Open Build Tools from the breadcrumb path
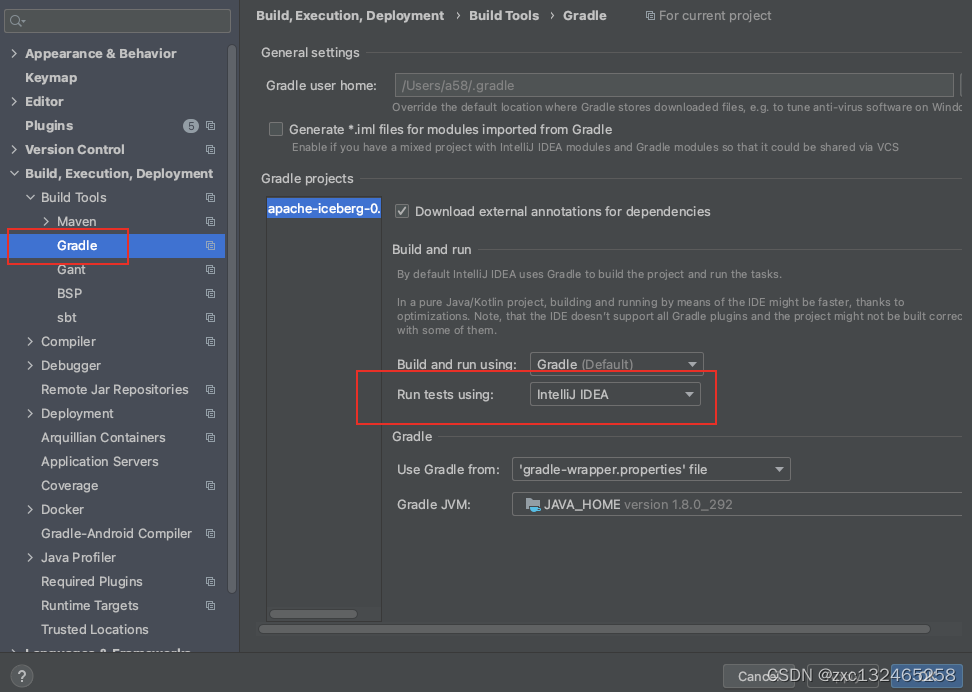The width and height of the screenshot is (972, 692). coord(503,15)
